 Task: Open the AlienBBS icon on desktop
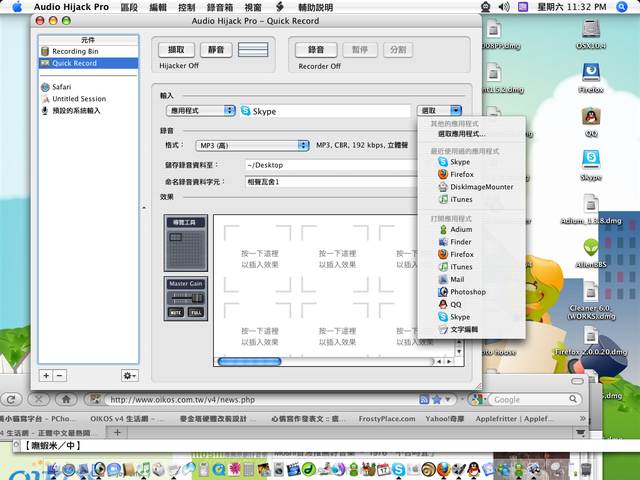tap(591, 253)
